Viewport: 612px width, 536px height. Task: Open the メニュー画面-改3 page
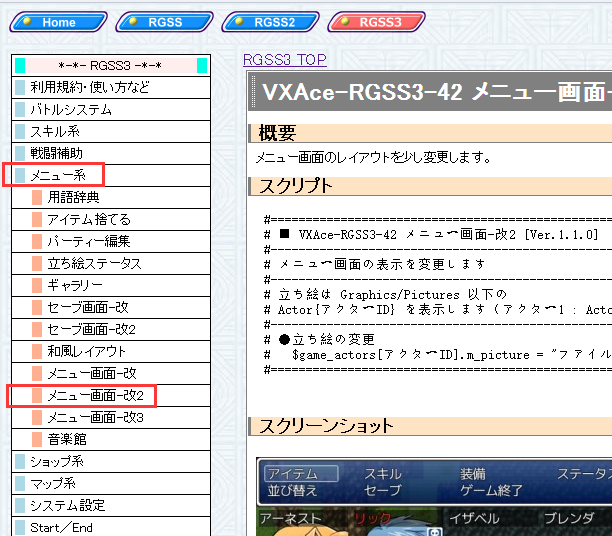(111, 417)
